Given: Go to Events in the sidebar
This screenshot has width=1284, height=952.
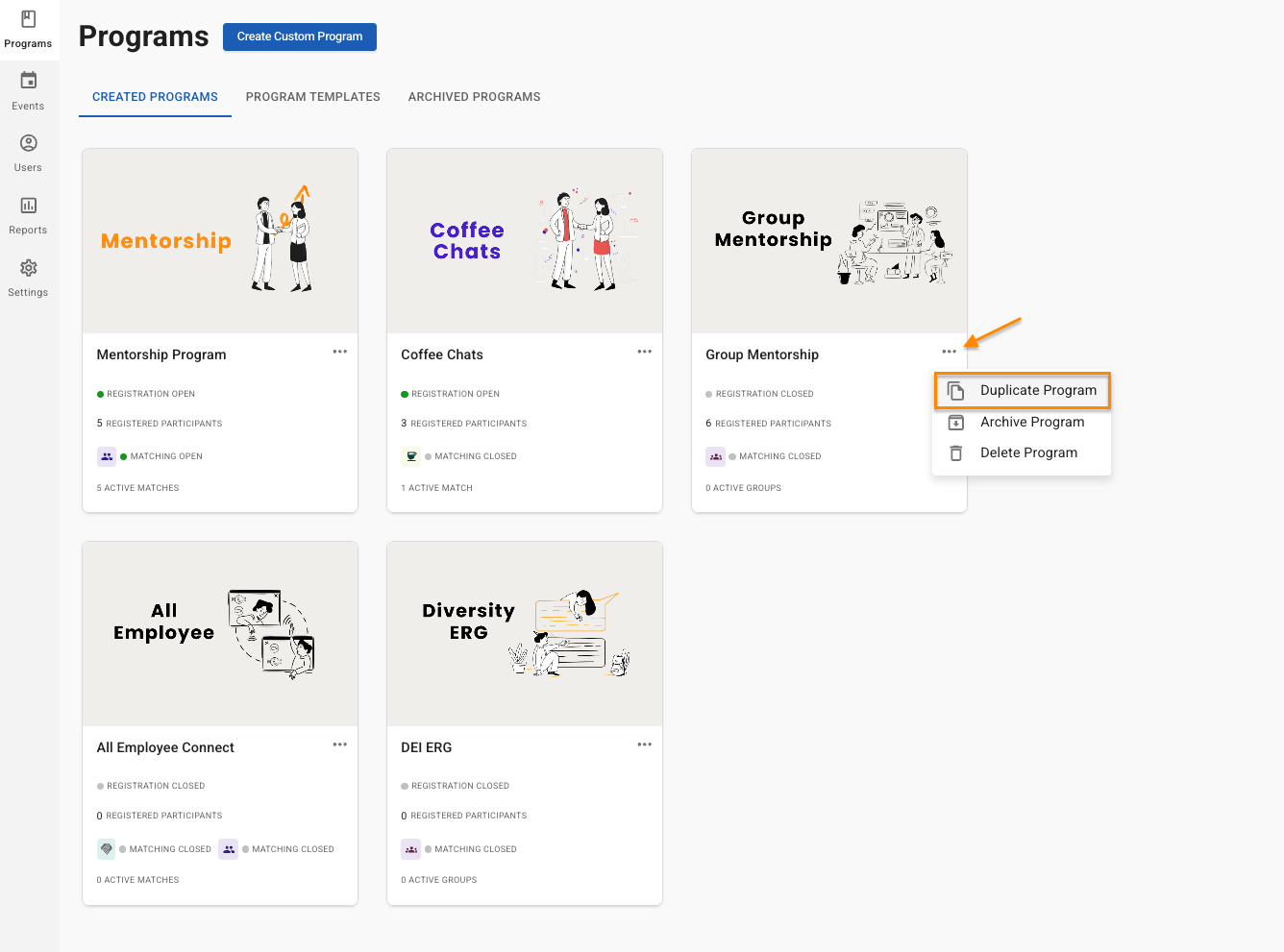Looking at the screenshot, I should (29, 82).
